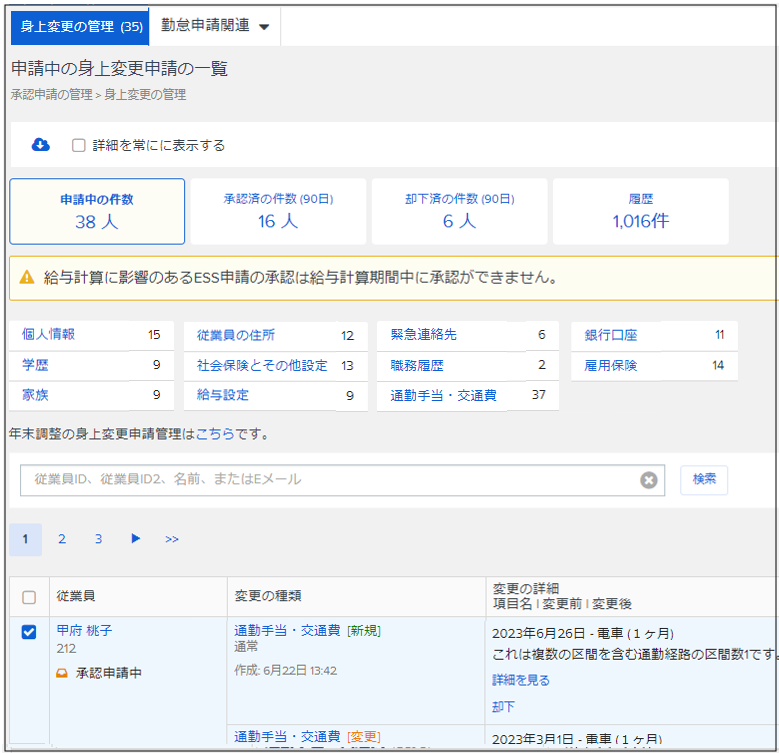Click 詳細を見る link
Viewport: 779px width, 753px height.
[521, 680]
